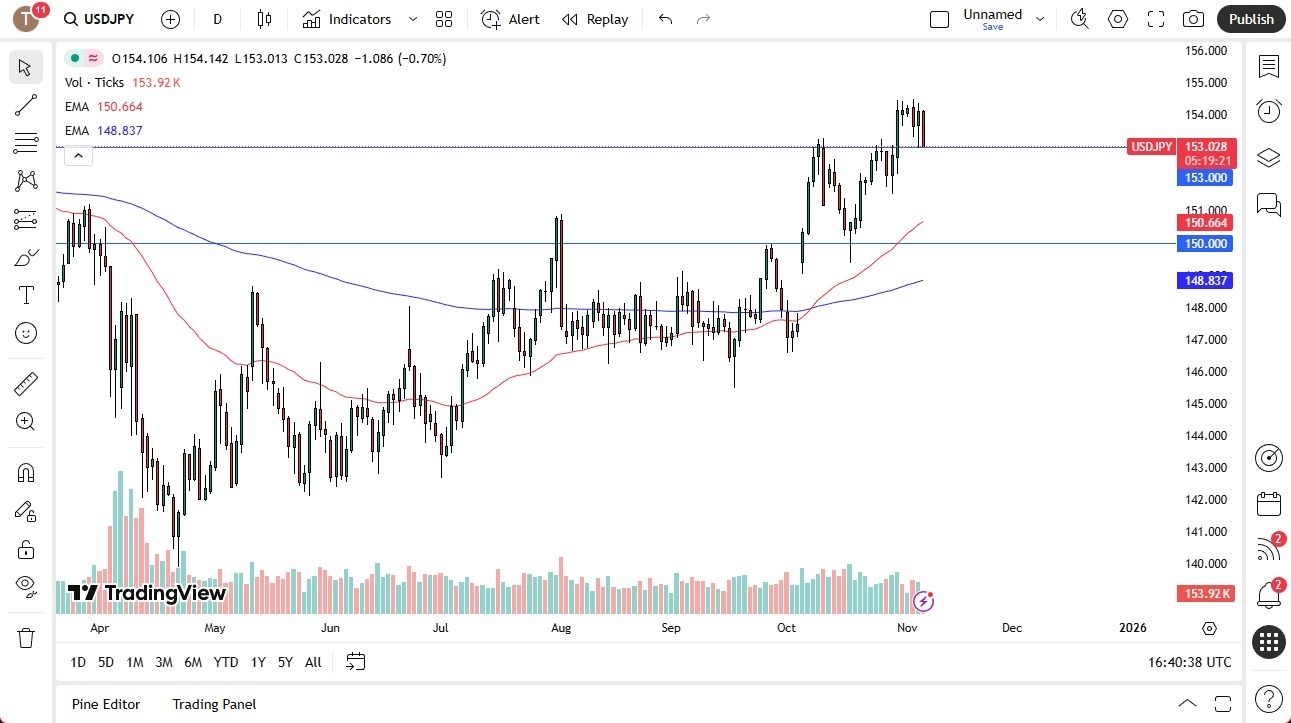The width and height of the screenshot is (1291, 723).
Task: Pick the Text annotation tool
Action: pyautogui.click(x=26, y=294)
